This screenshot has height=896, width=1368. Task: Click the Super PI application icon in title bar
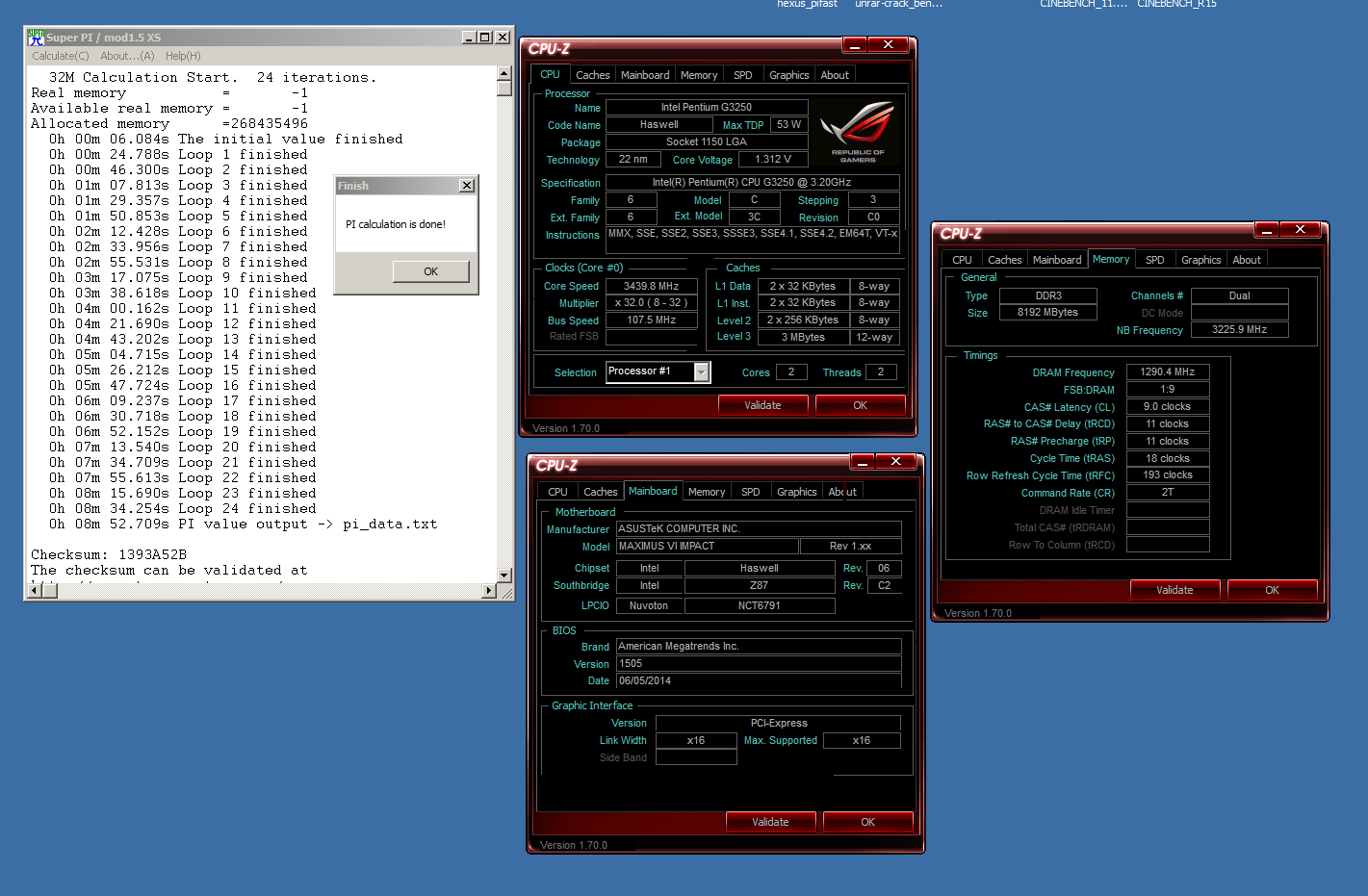point(36,38)
